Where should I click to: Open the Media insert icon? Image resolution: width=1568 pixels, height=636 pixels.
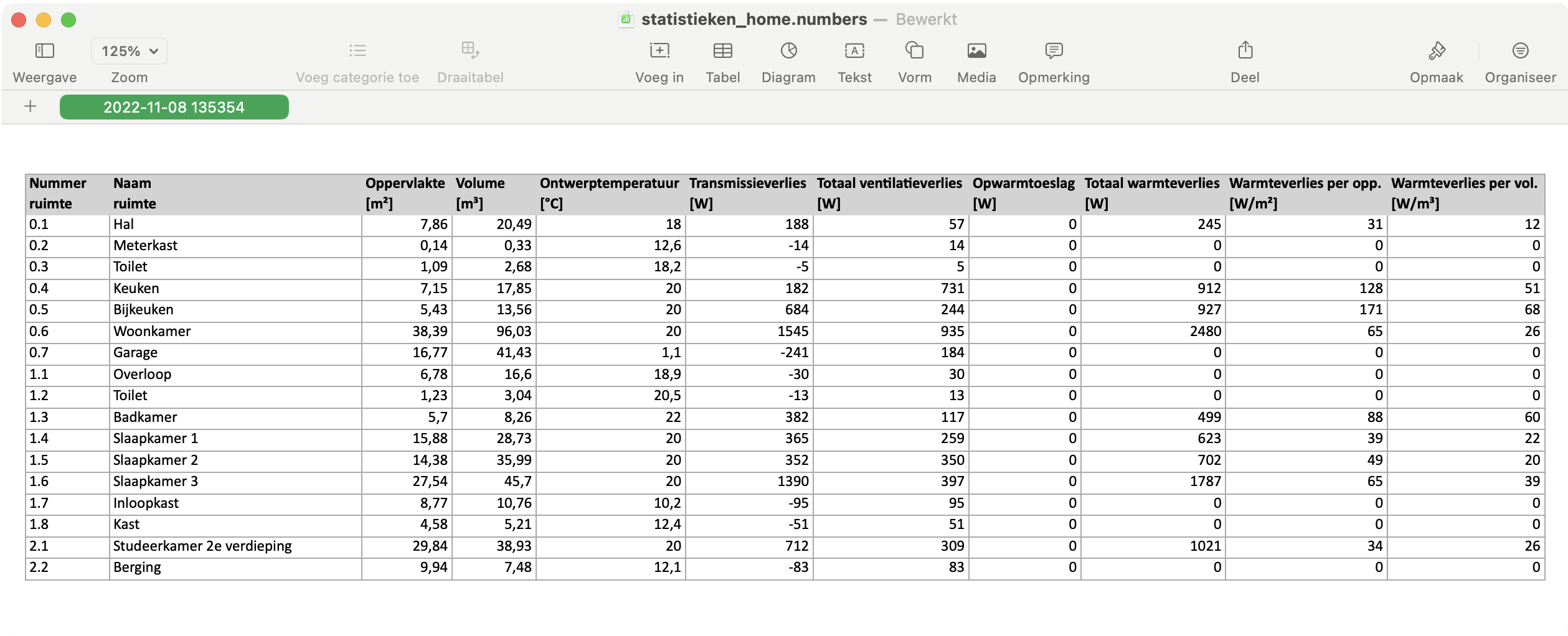(975, 59)
